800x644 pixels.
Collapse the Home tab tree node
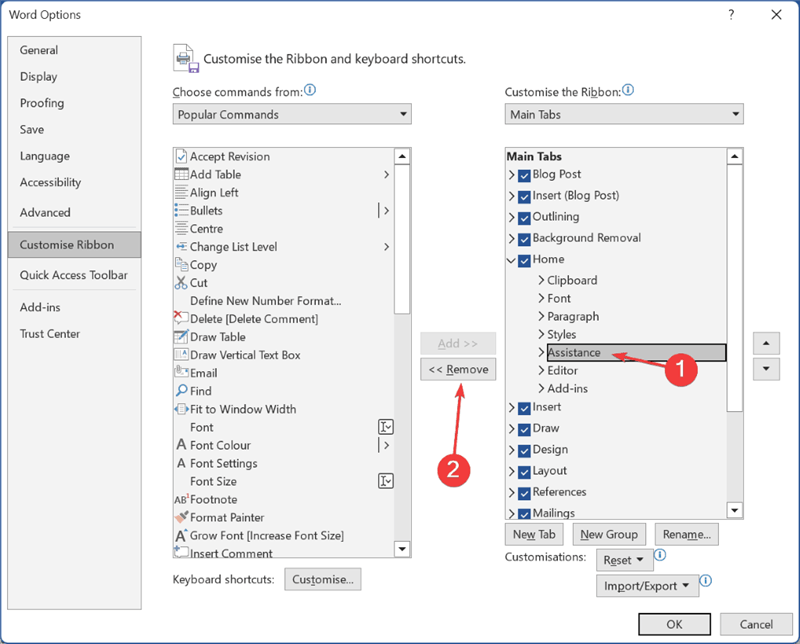tap(511, 260)
